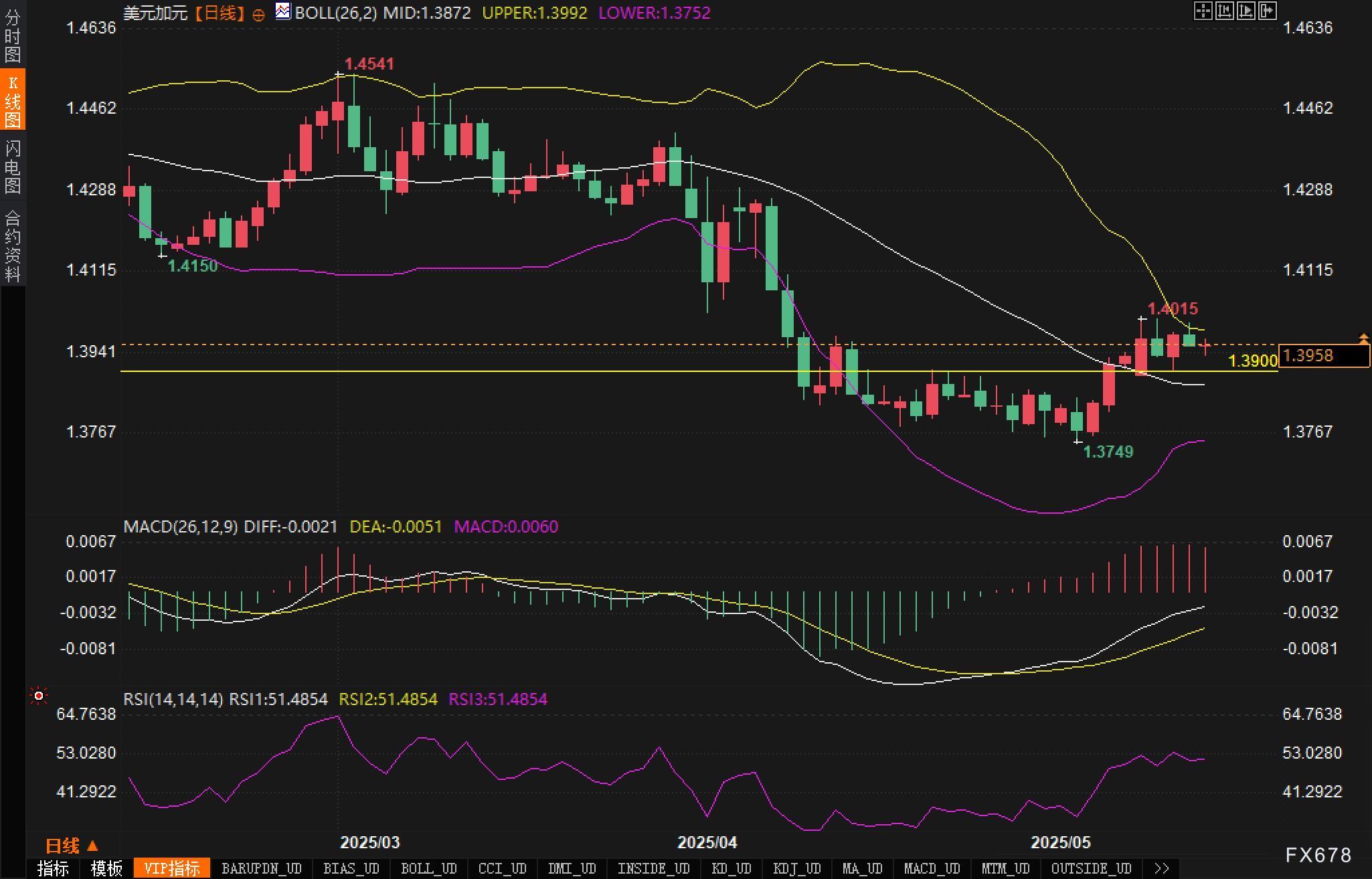Click the orange alert icon above 1.3958
This screenshot has height=879, width=1372.
coord(1363,339)
